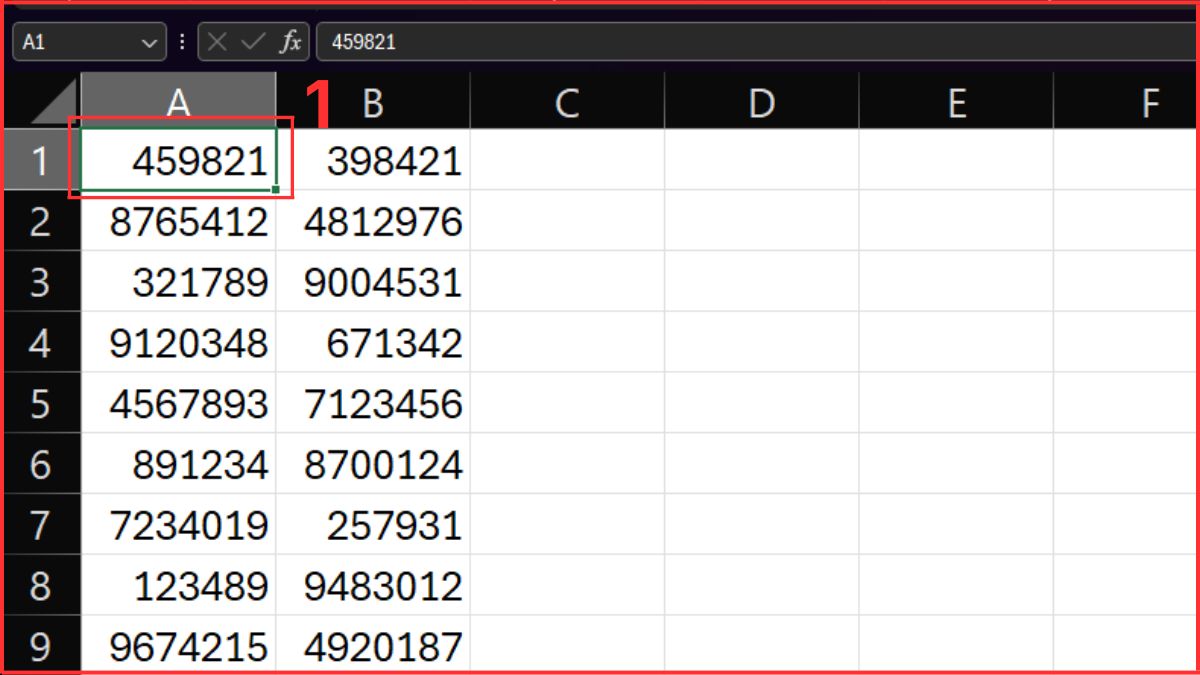1200x675 pixels.
Task: Select cell containing 671342
Action: coord(373,342)
